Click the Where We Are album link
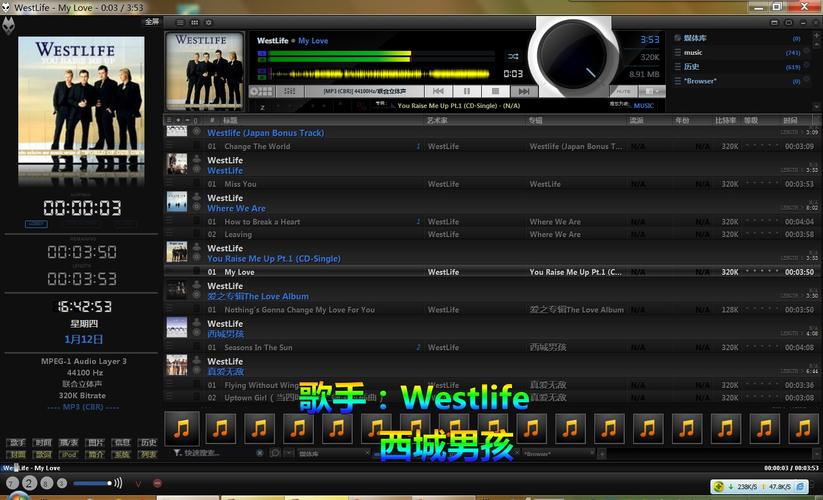This screenshot has height=500, width=823. 236,208
